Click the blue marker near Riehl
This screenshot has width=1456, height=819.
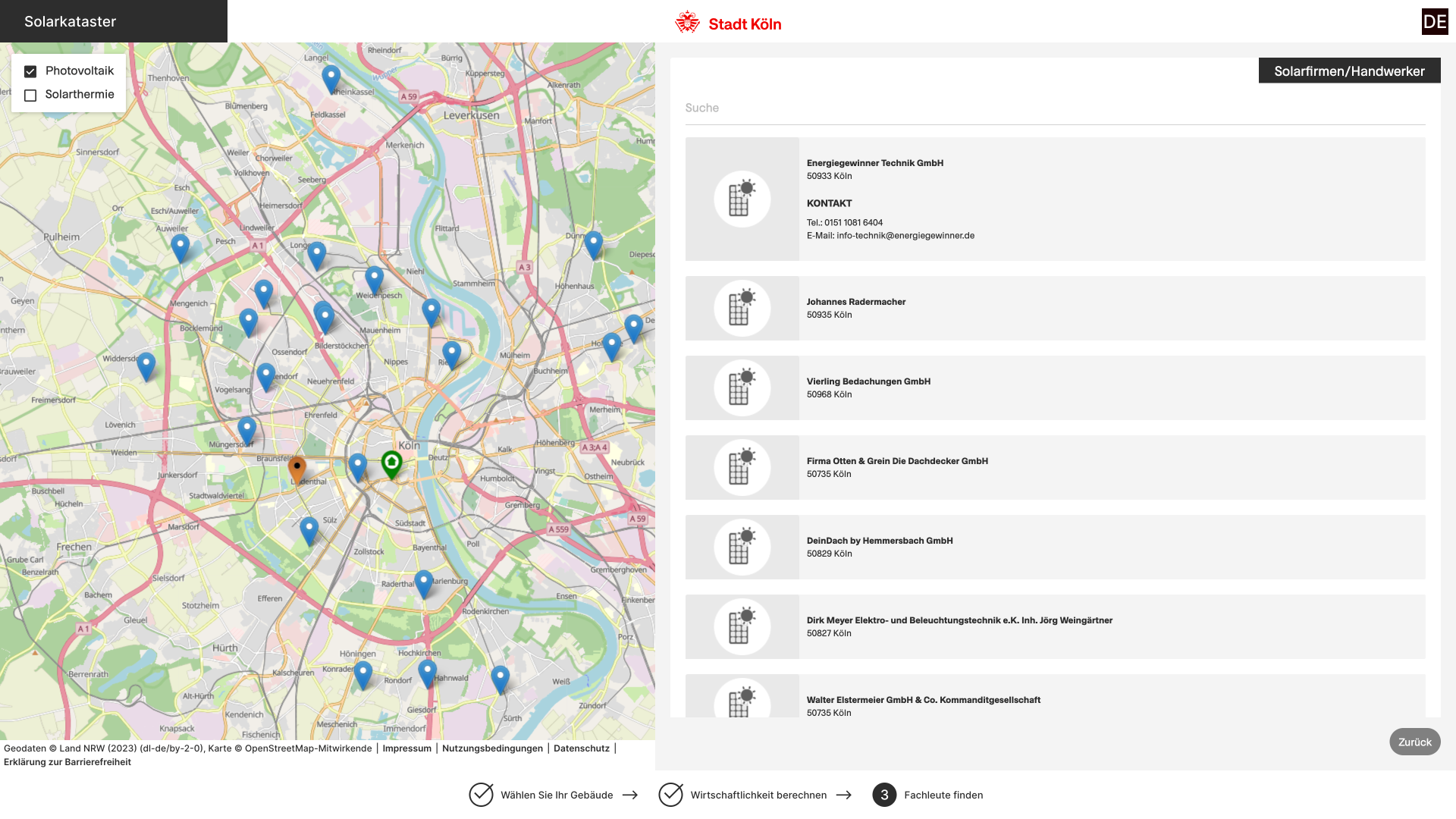(452, 355)
